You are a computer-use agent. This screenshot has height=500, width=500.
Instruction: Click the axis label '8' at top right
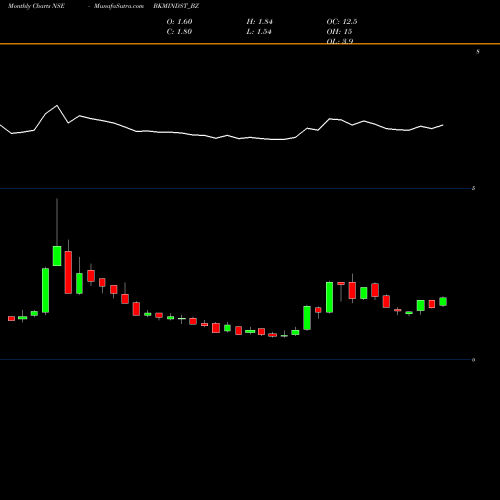click(478, 52)
